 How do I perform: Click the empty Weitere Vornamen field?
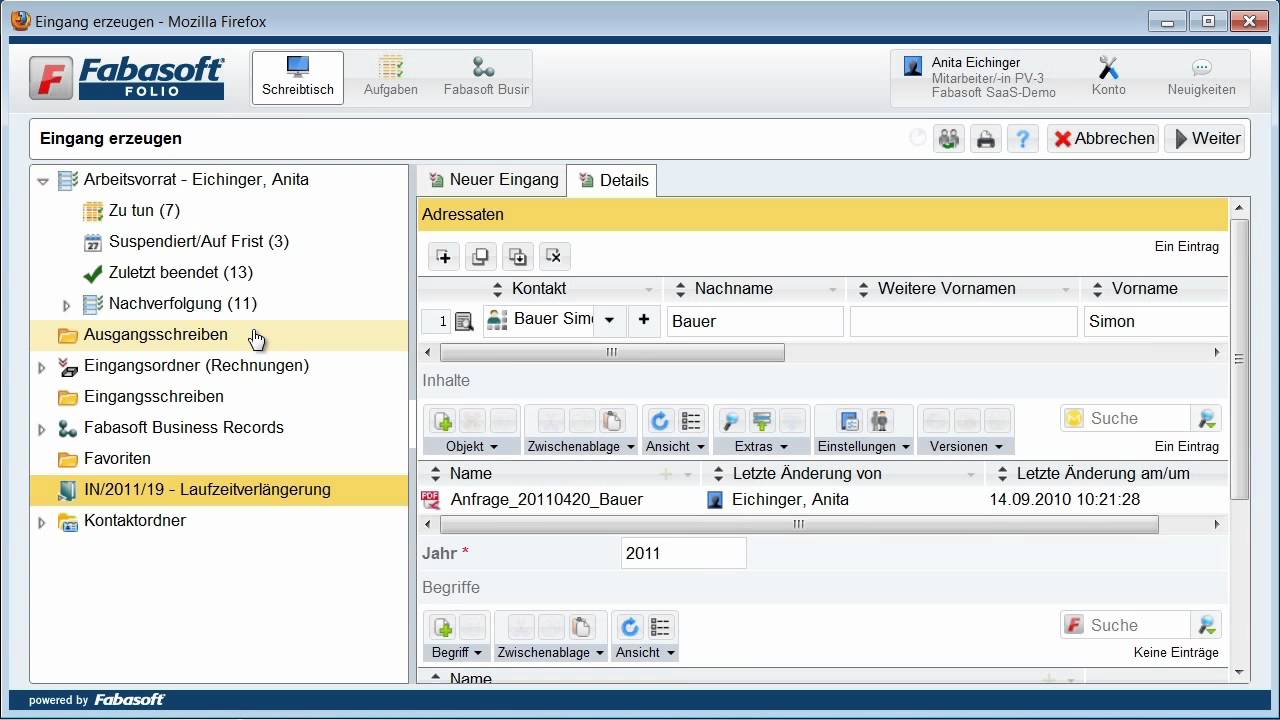(x=963, y=322)
